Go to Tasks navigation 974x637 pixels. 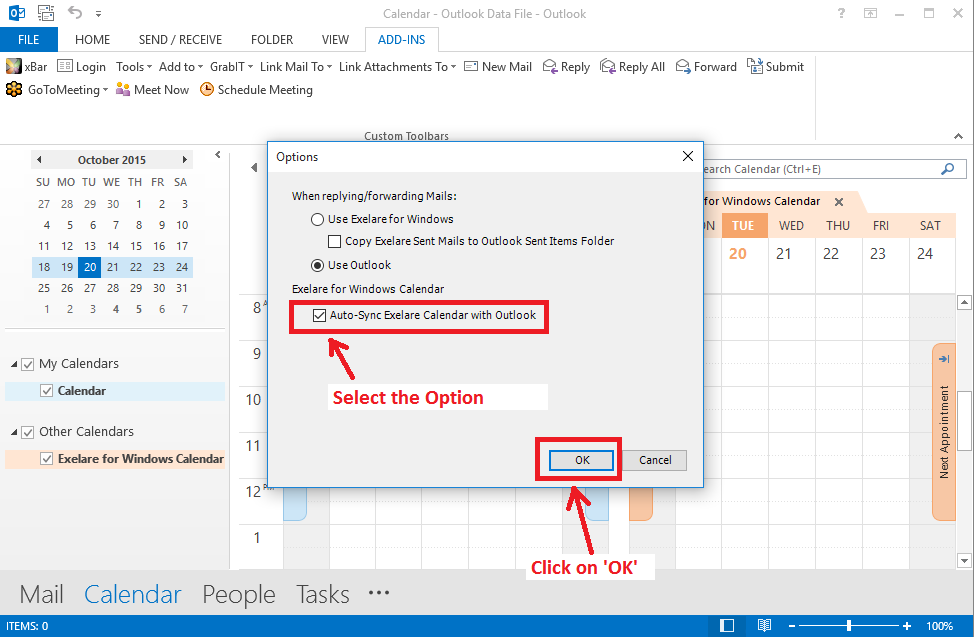pyautogui.click(x=322, y=594)
